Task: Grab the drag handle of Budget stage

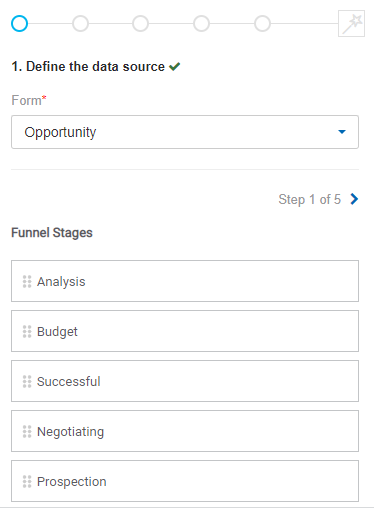Action: (27, 332)
